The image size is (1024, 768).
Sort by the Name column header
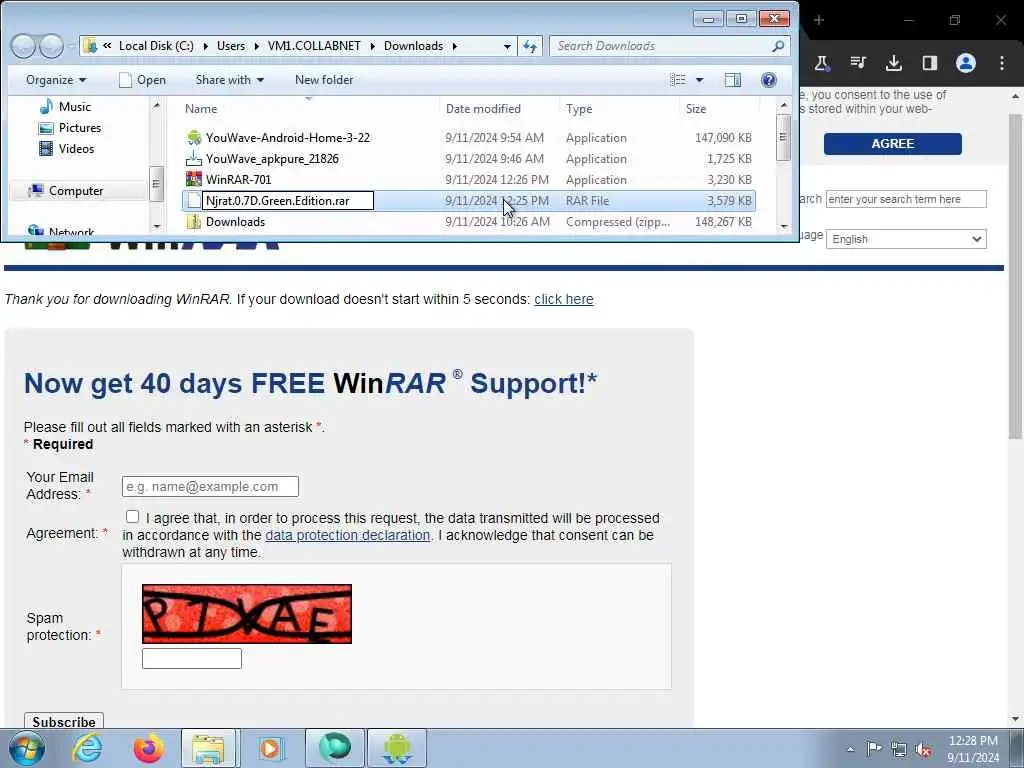[201, 109]
